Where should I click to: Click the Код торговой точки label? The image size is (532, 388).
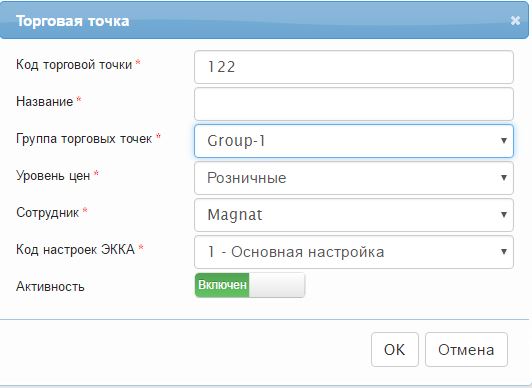tap(74, 64)
